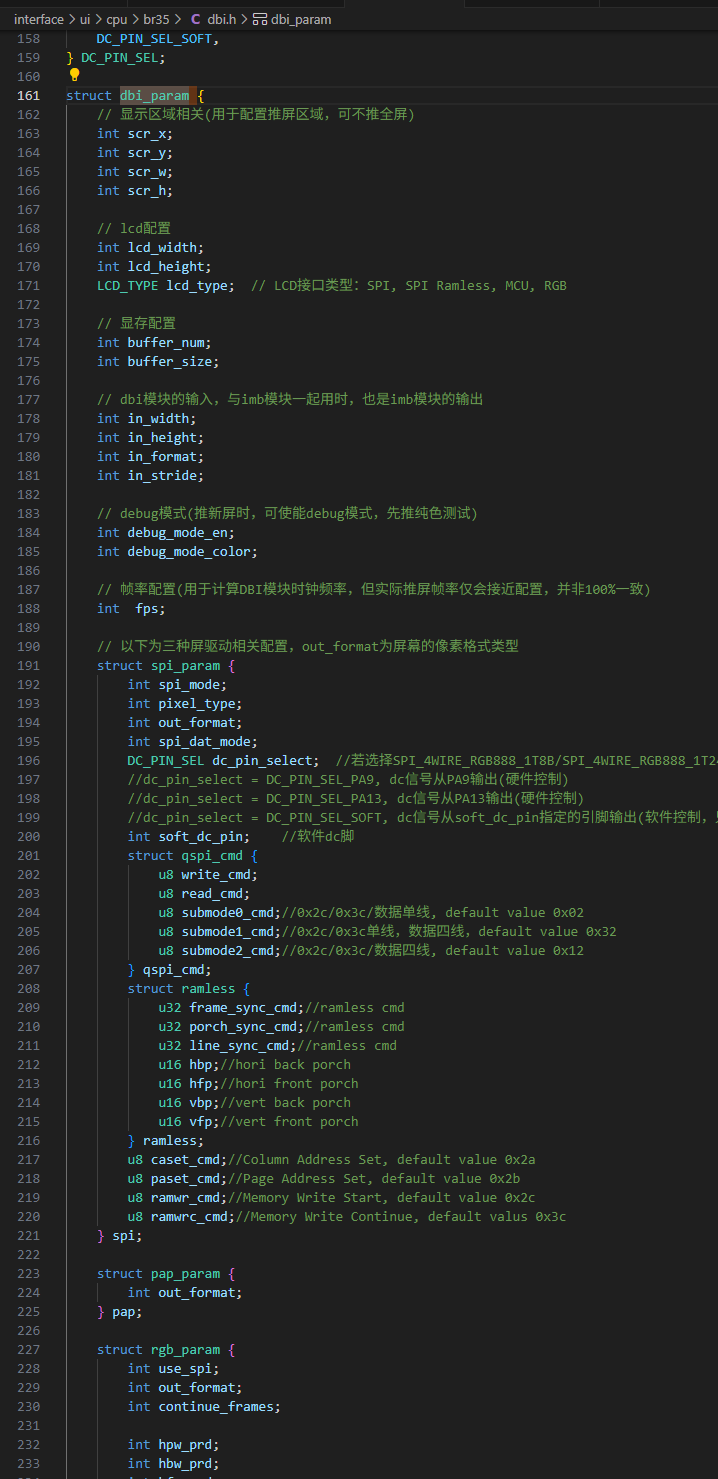Click the 'soft_dc_pin' member declaration
Image resolution: width=718 pixels, height=1479 pixels.
(201, 837)
